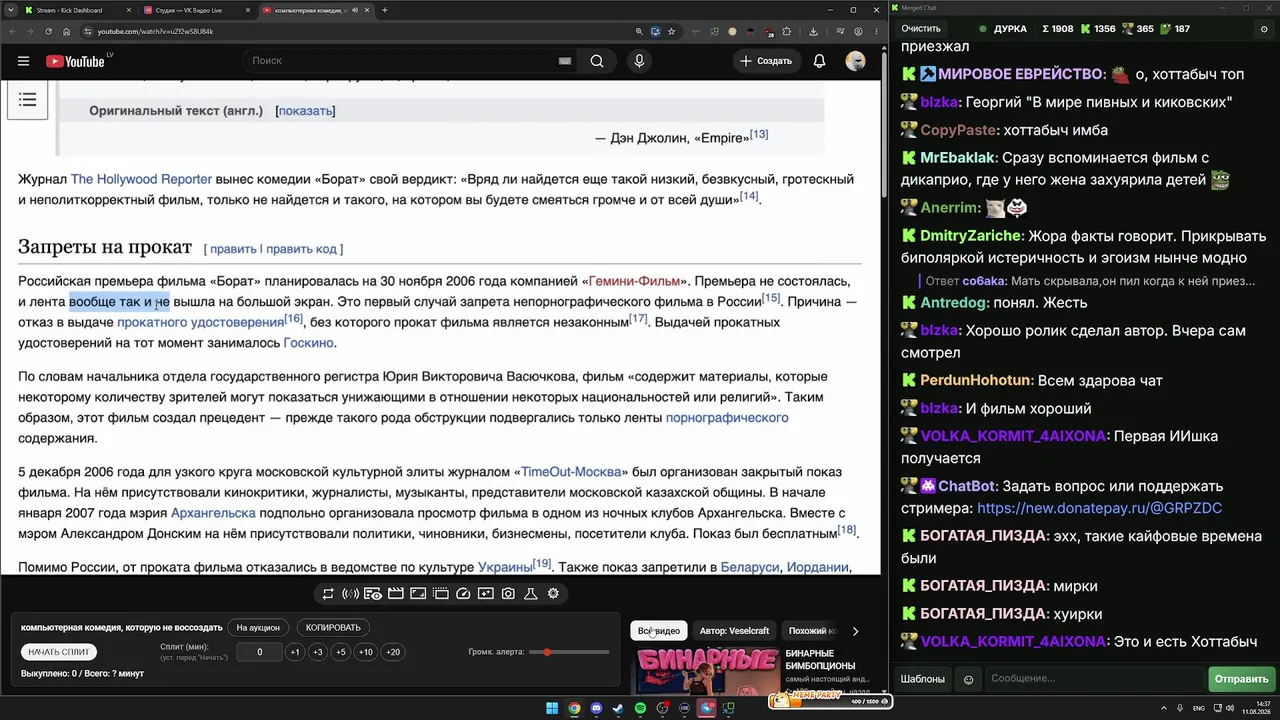Click the browser address bar URL
Image resolution: width=1280 pixels, height=720 pixels.
pos(155,31)
